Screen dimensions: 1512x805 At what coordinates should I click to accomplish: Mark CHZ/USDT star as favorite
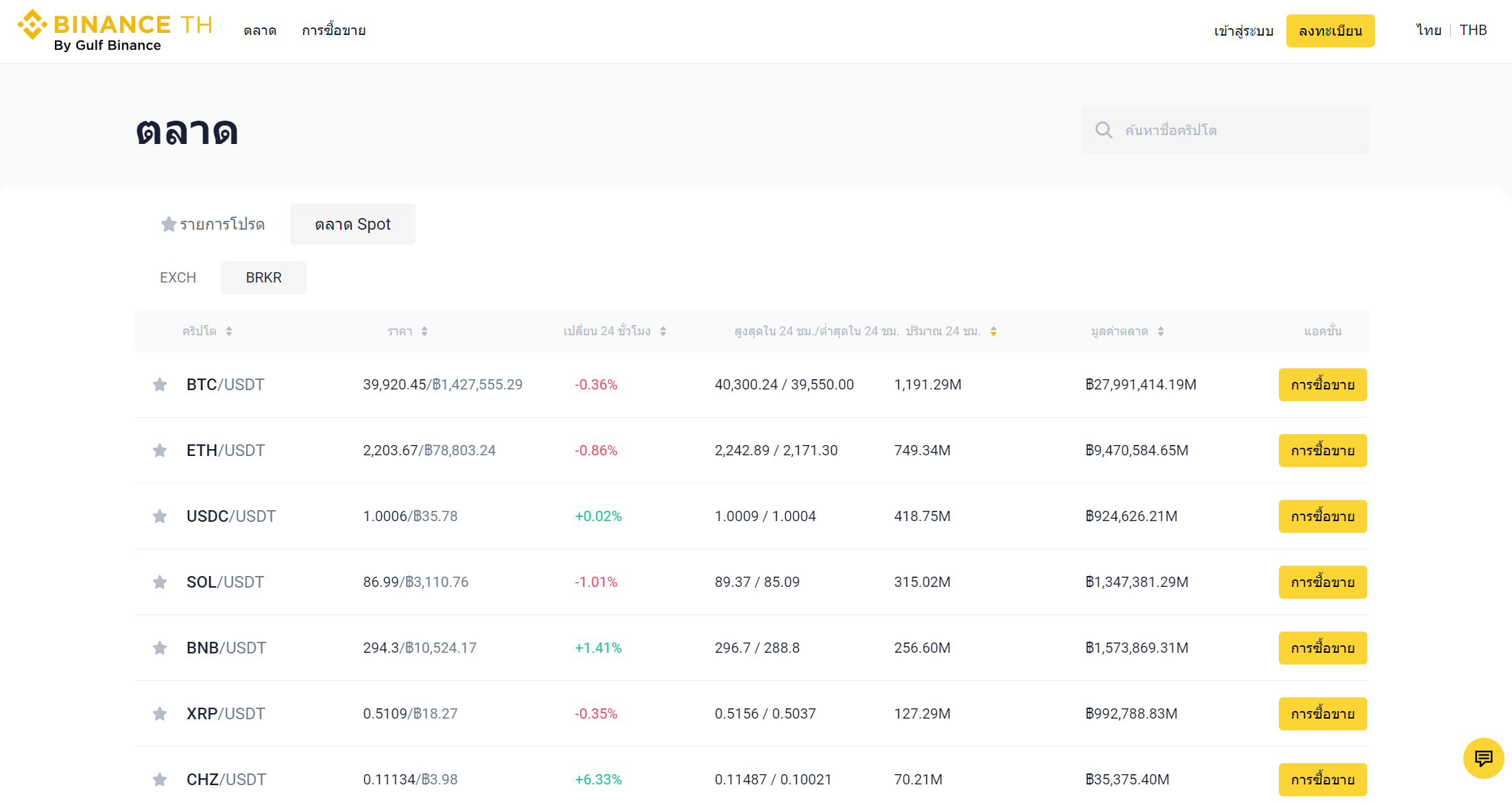(x=160, y=780)
